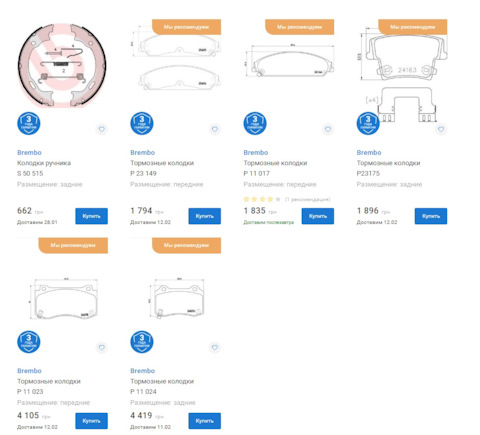Favorite the P 11 024 brake pads
The image size is (480, 435).
pyautogui.click(x=215, y=347)
